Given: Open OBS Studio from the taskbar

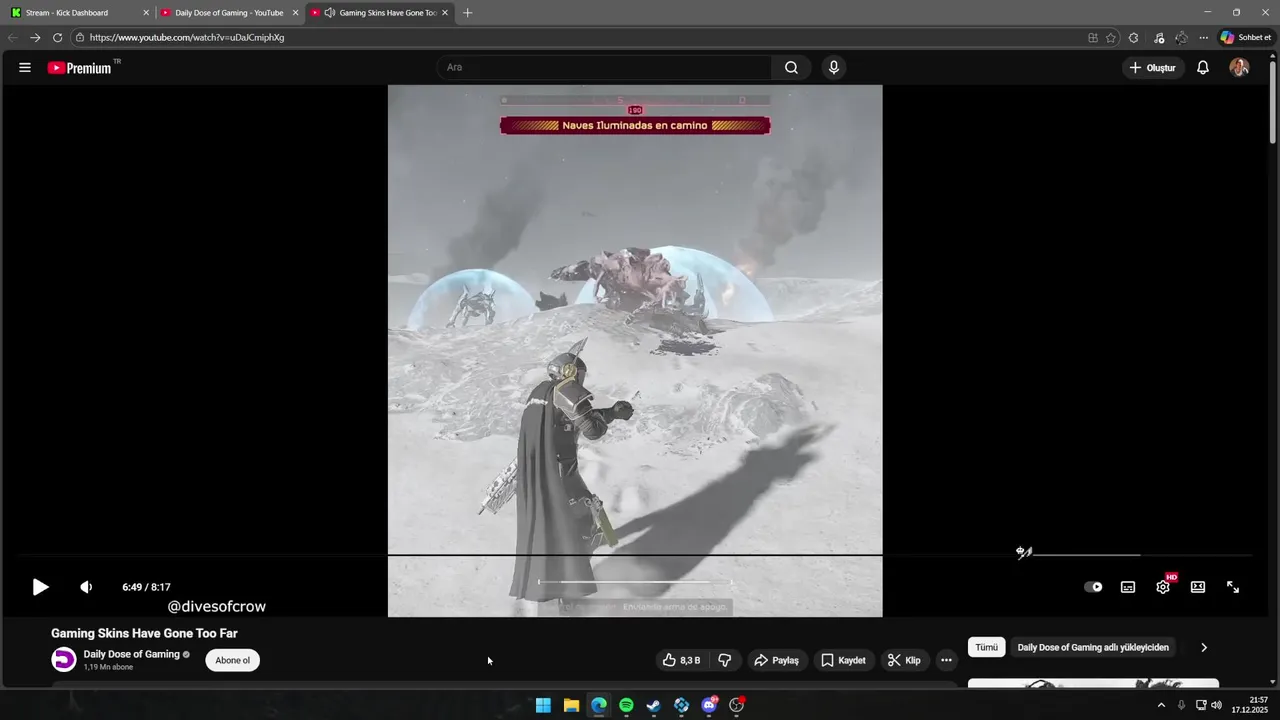Looking at the screenshot, I should 737,705.
